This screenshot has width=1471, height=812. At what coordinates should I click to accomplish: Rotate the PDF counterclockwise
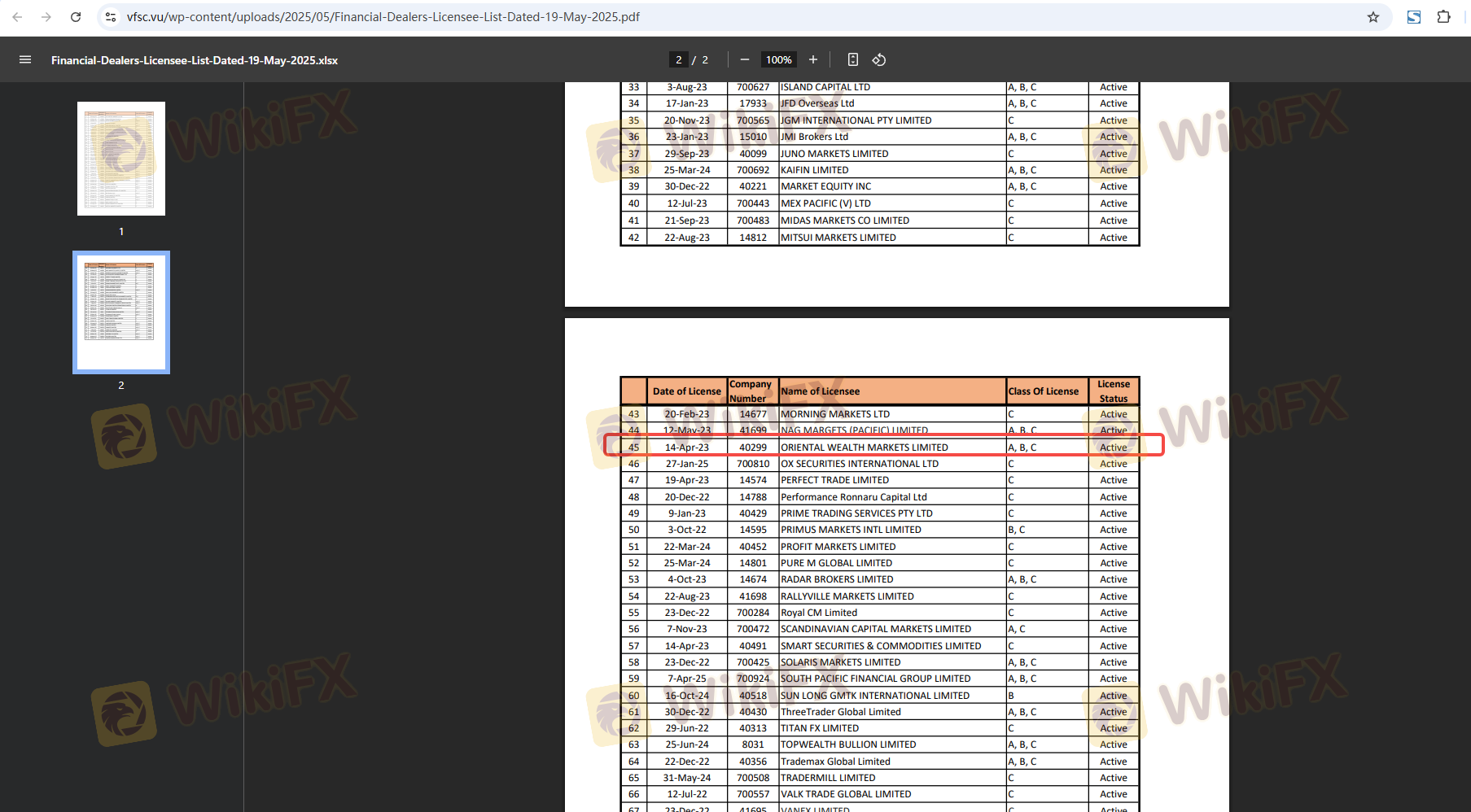[x=879, y=59]
